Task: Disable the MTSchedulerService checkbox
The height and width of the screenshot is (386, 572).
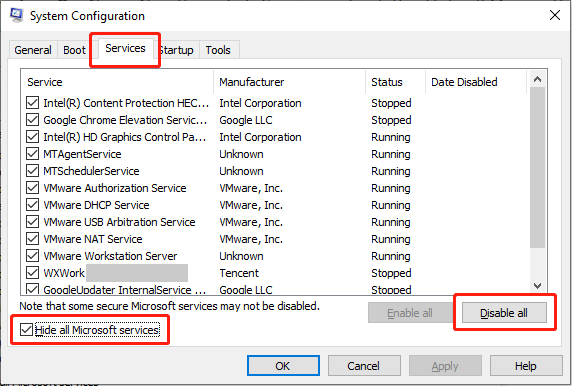Action: coord(32,171)
